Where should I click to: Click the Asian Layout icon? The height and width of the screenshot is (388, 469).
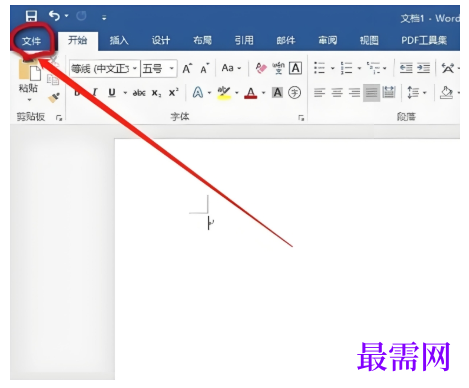pyautogui.click(x=447, y=68)
